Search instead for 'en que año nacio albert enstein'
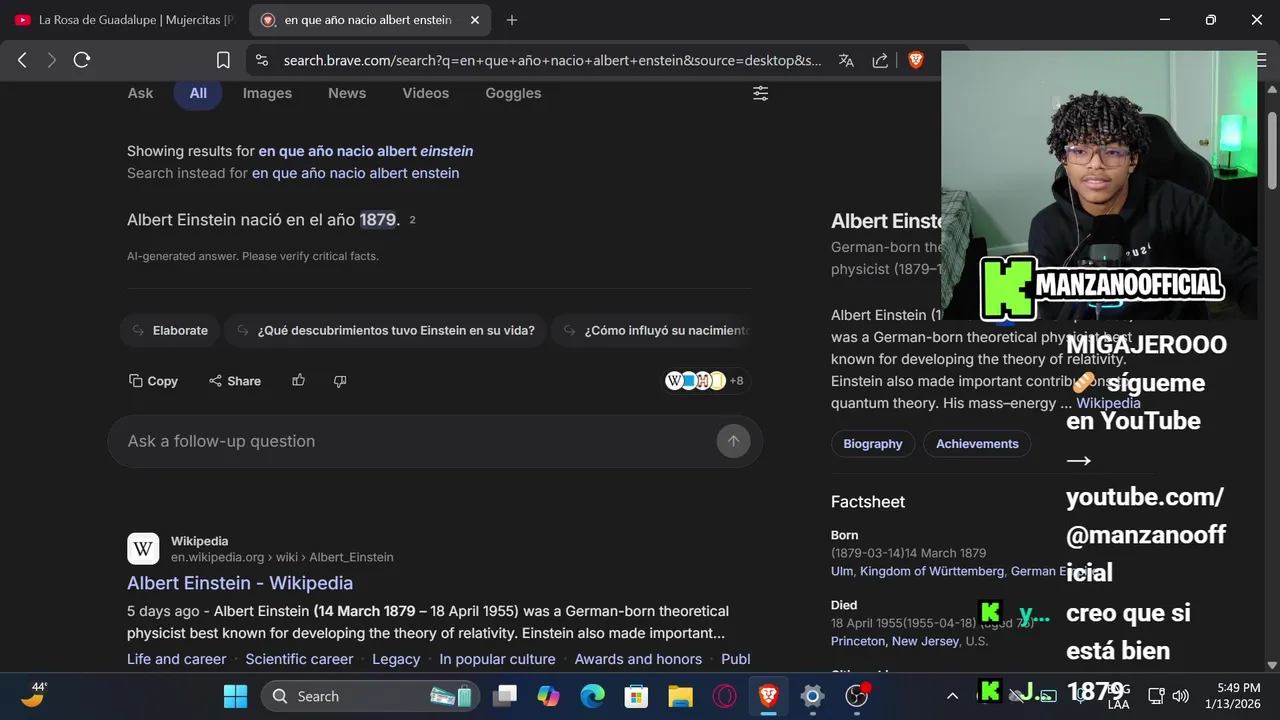 [x=355, y=173]
